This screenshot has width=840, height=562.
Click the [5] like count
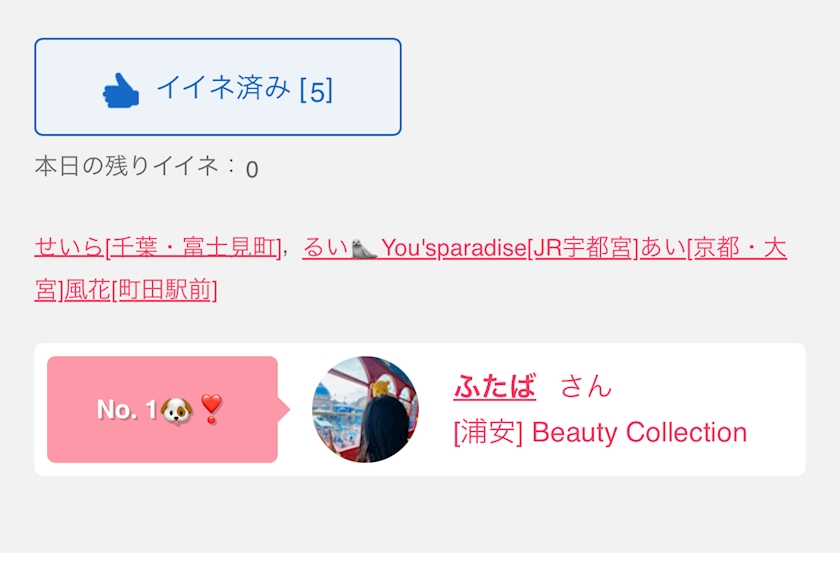click(x=316, y=91)
